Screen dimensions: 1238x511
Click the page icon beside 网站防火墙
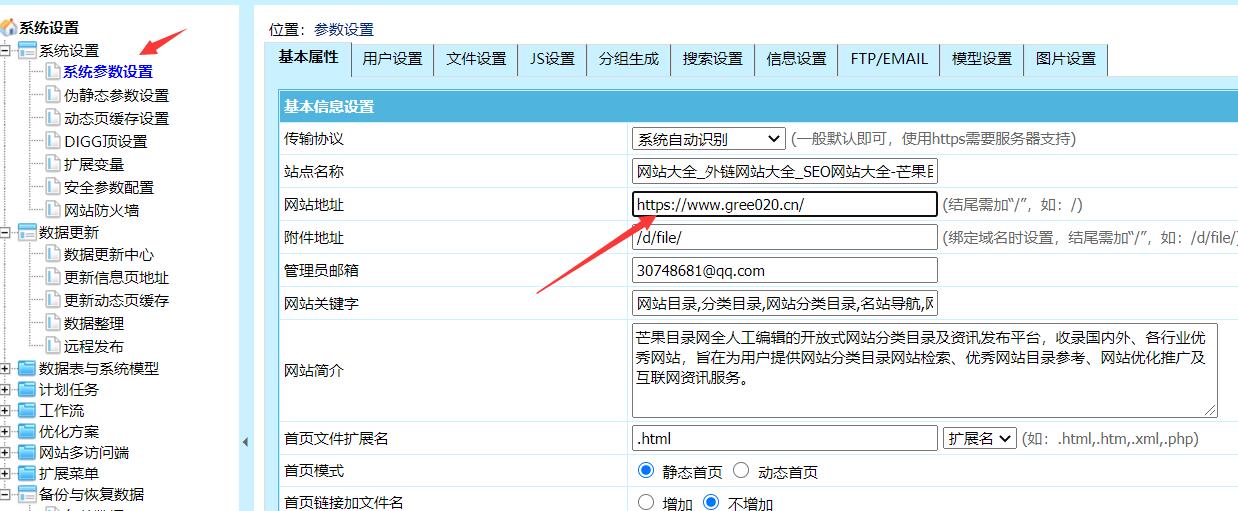[x=52, y=210]
